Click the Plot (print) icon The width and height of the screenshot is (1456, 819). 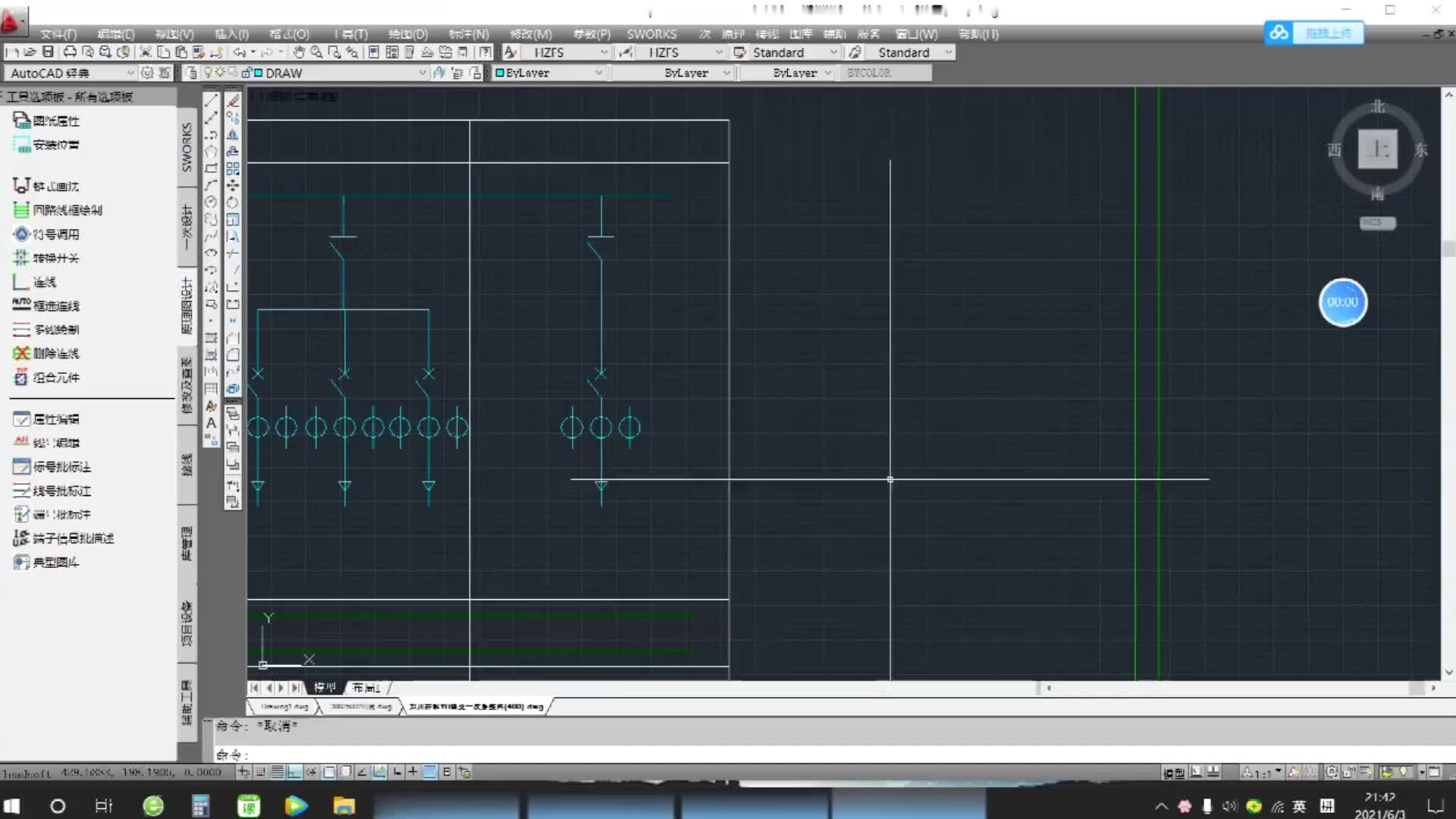tap(70, 52)
